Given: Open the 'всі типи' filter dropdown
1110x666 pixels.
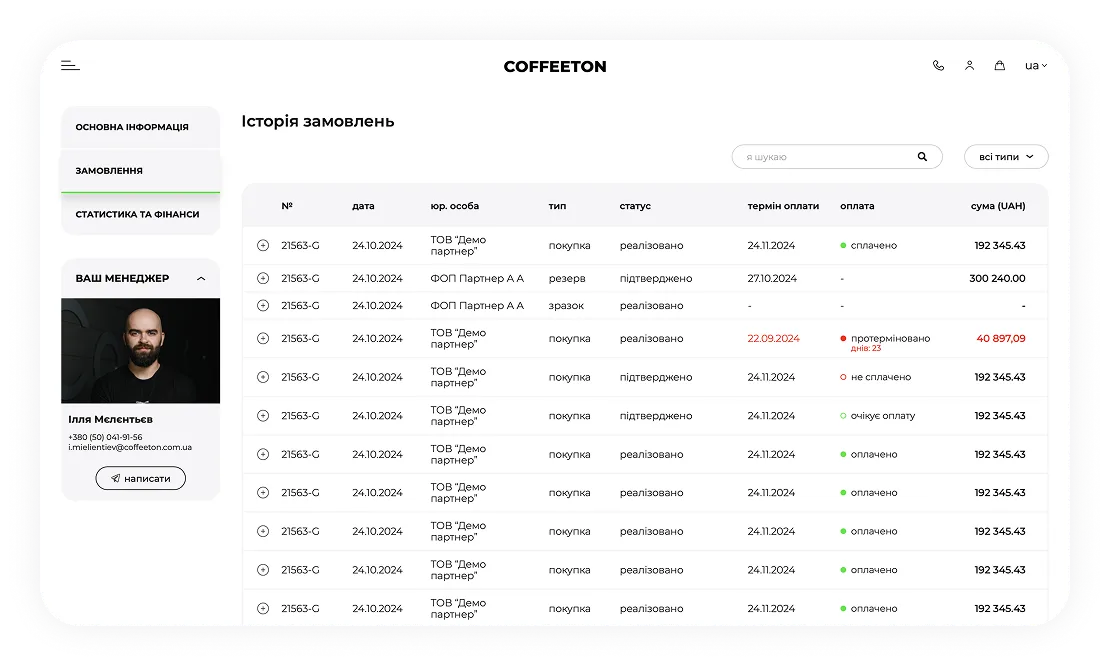Looking at the screenshot, I should tap(1006, 157).
